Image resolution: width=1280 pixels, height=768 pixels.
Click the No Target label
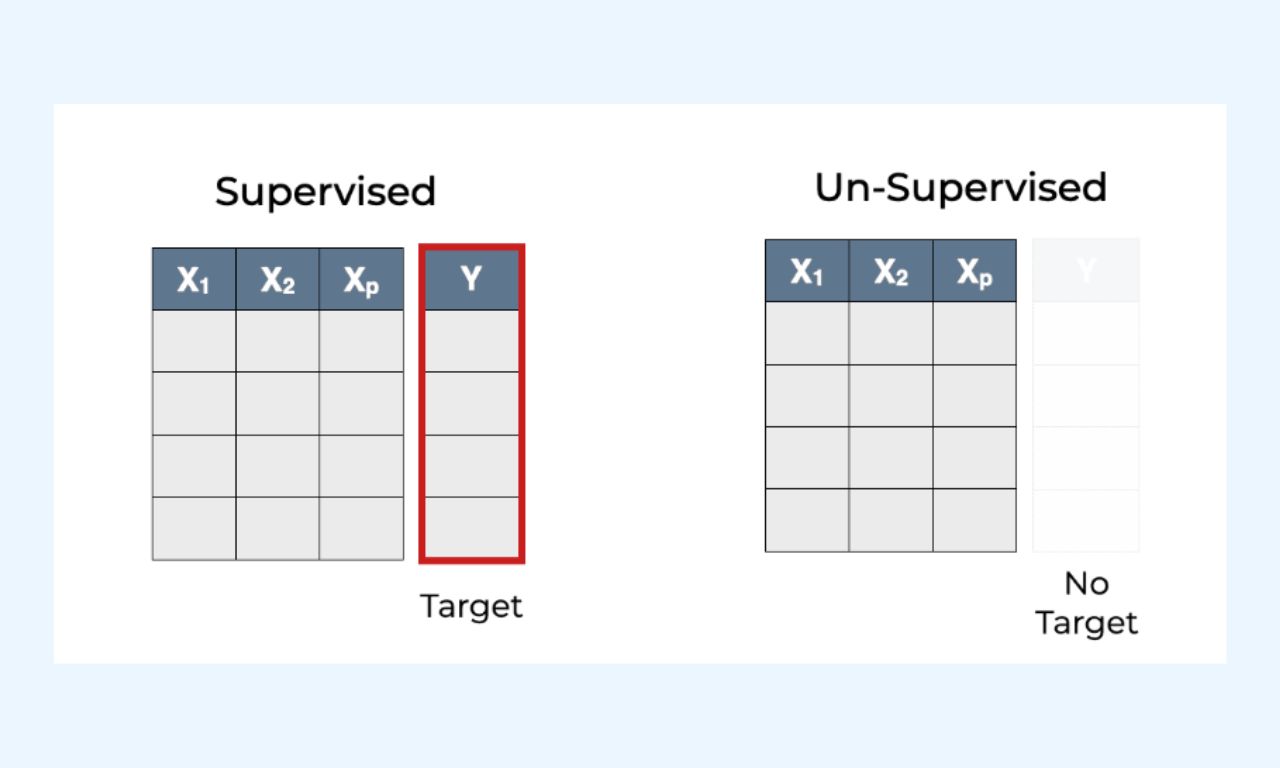pos(1086,603)
